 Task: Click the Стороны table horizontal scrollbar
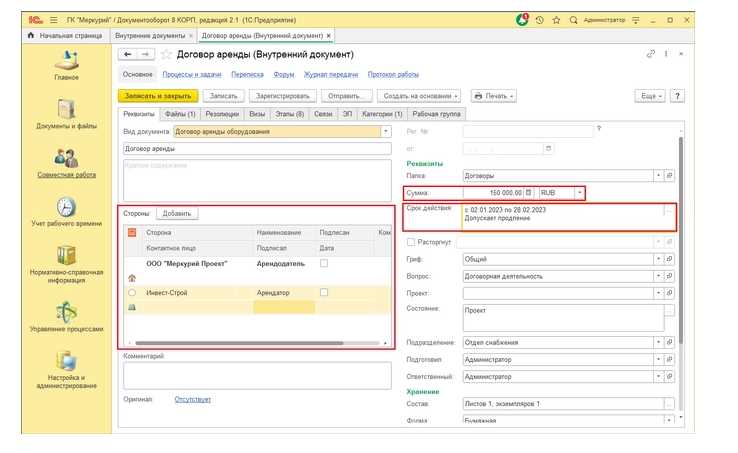(239, 343)
